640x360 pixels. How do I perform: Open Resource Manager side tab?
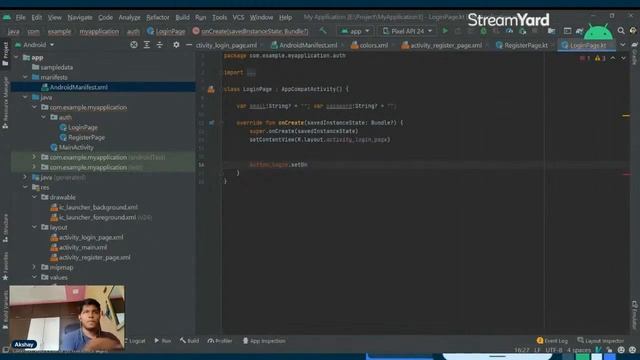click(5, 103)
